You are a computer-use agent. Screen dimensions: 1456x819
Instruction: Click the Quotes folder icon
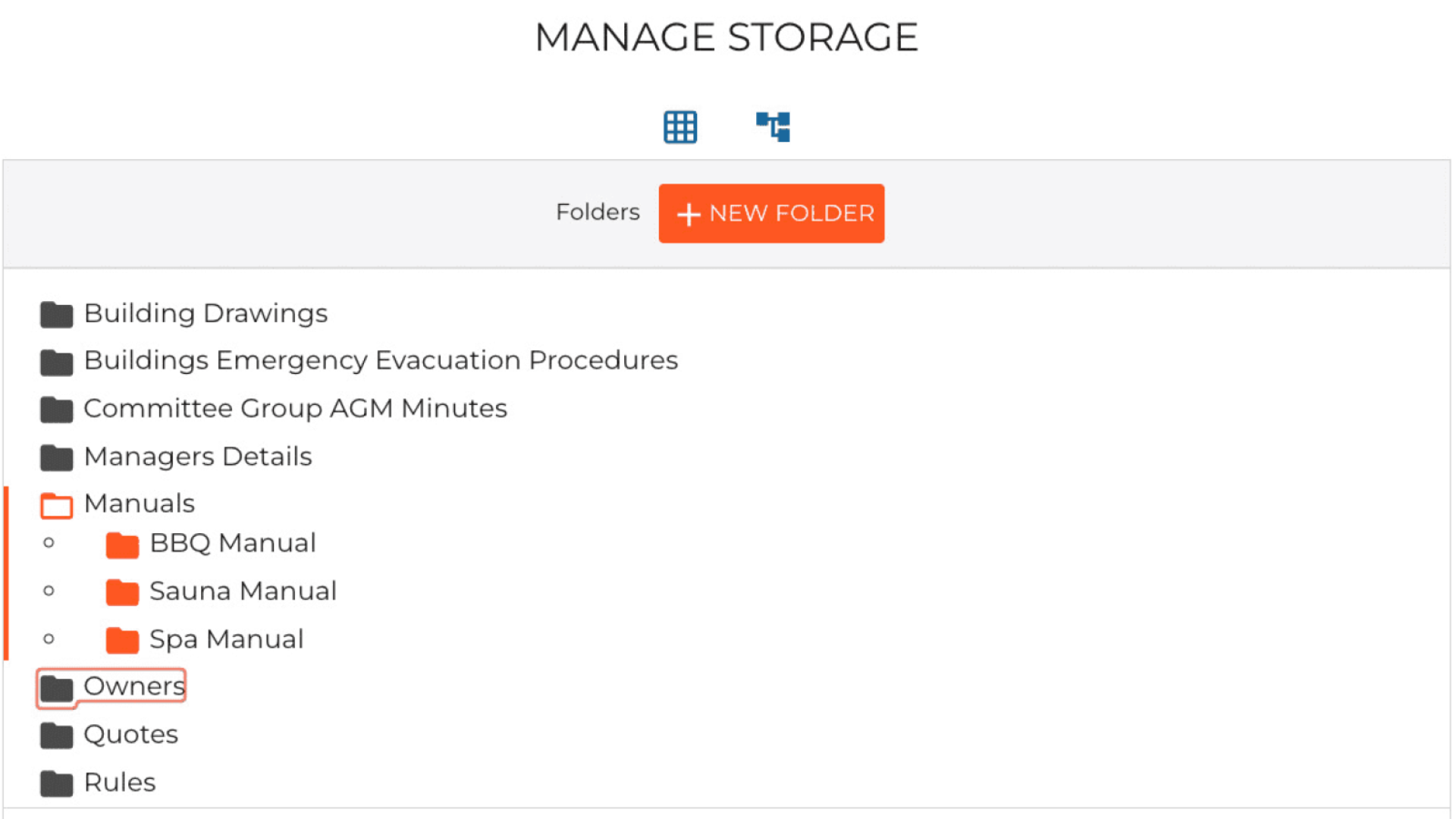[56, 735]
